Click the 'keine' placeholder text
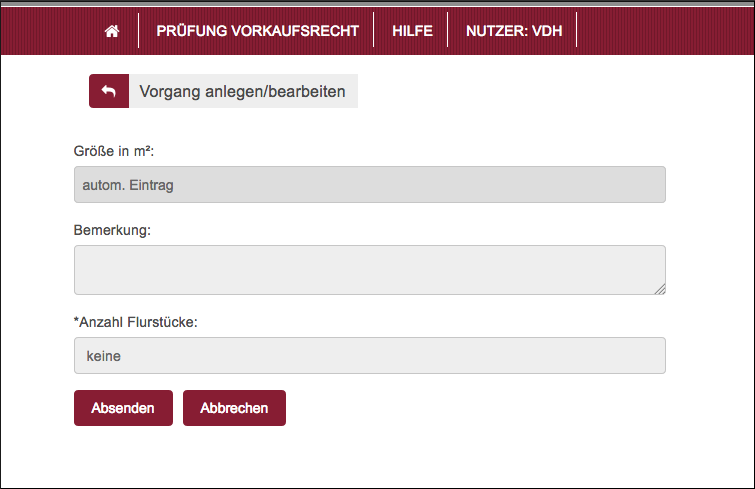The image size is (755, 489). click(104, 355)
